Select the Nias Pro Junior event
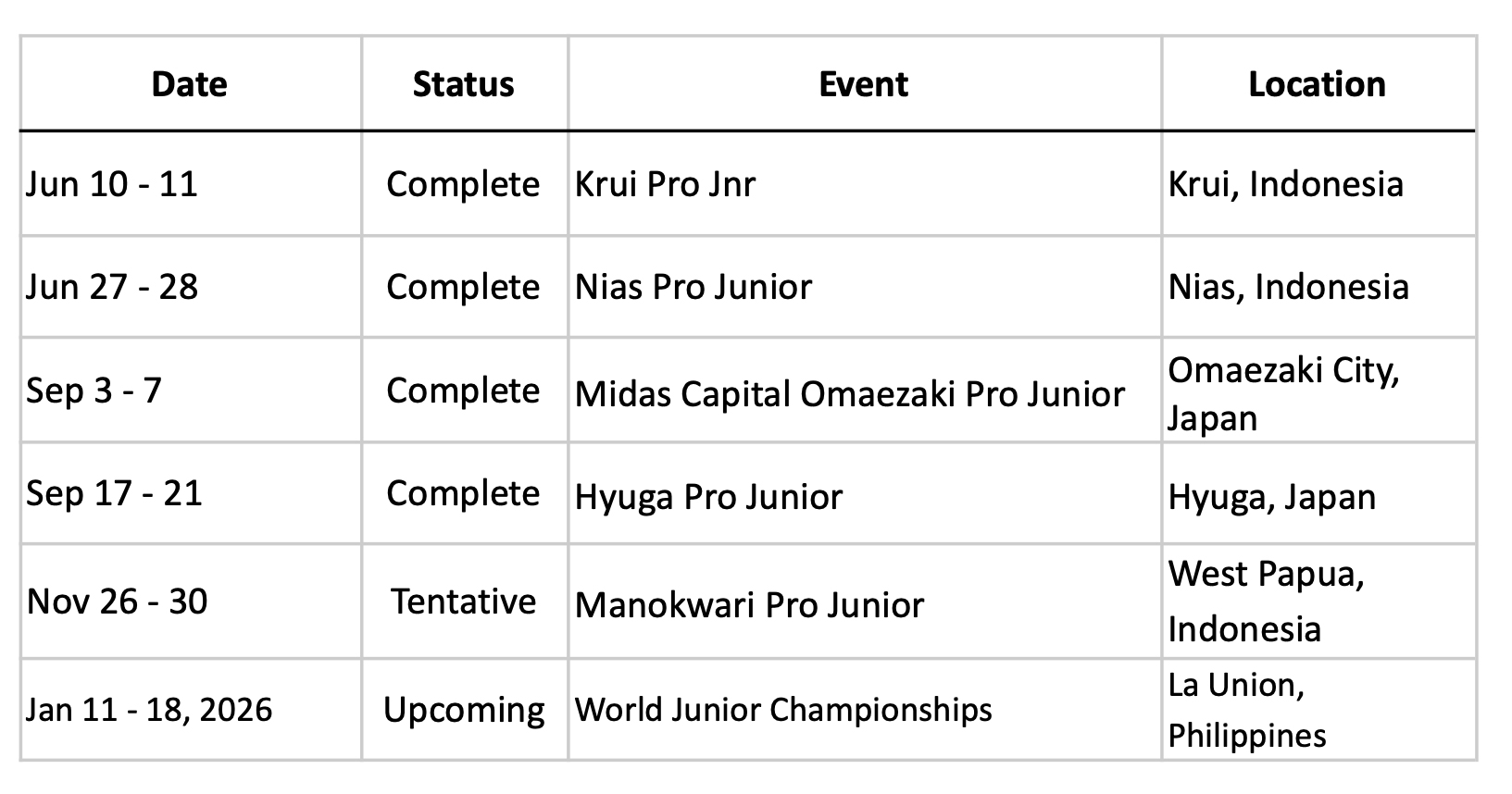This screenshot has height=794, width=1512. click(693, 287)
